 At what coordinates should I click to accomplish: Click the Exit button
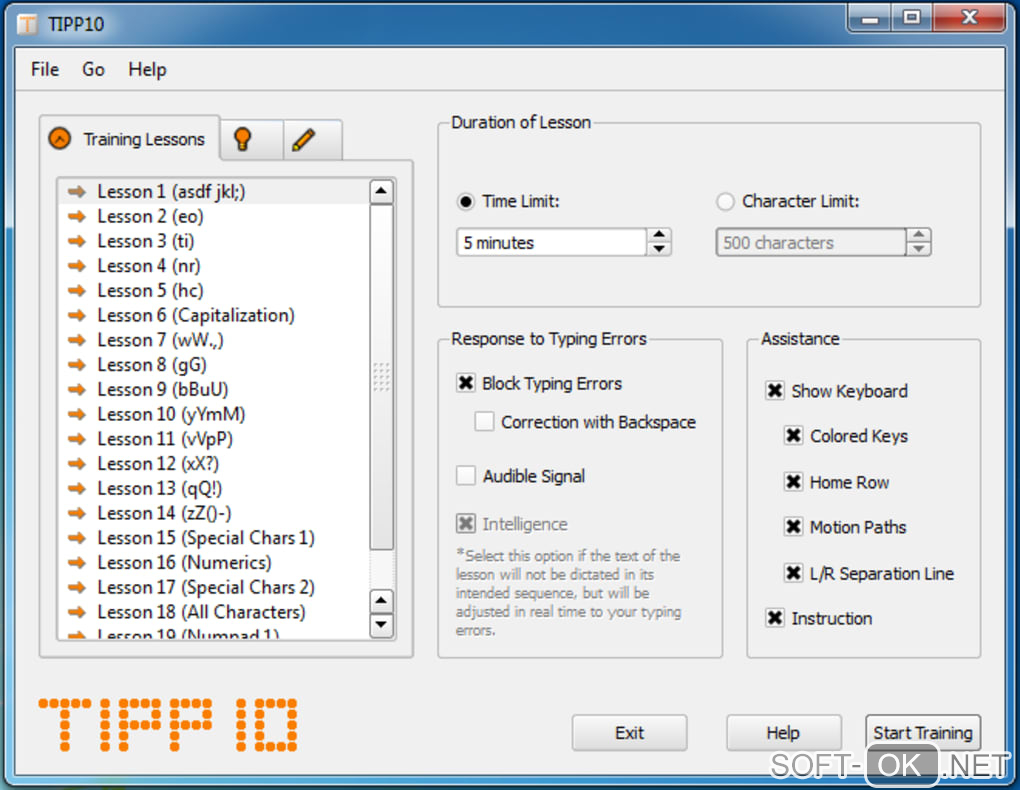coord(629,733)
